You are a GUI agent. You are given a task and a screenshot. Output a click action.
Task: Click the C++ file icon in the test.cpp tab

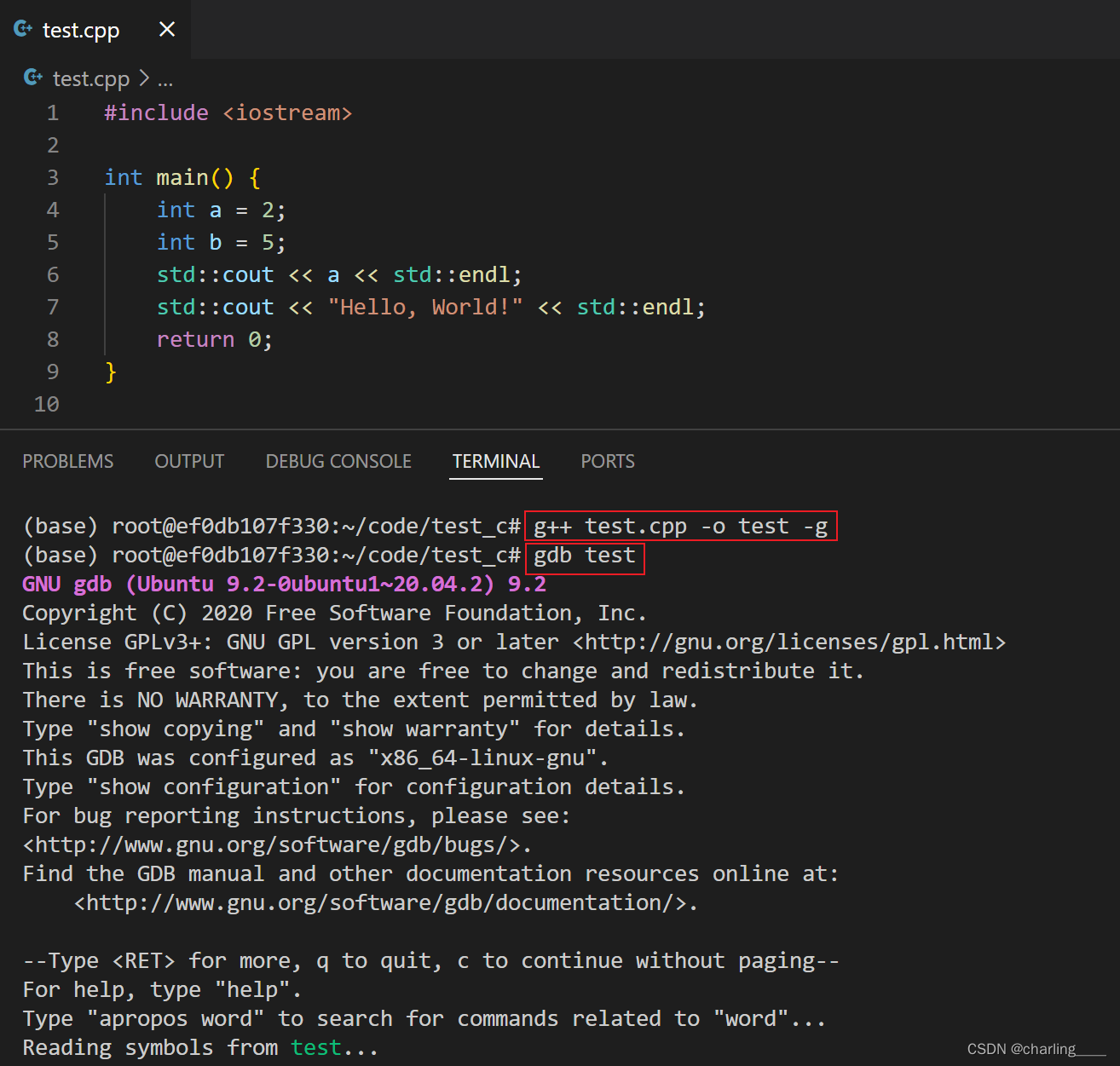[24, 30]
